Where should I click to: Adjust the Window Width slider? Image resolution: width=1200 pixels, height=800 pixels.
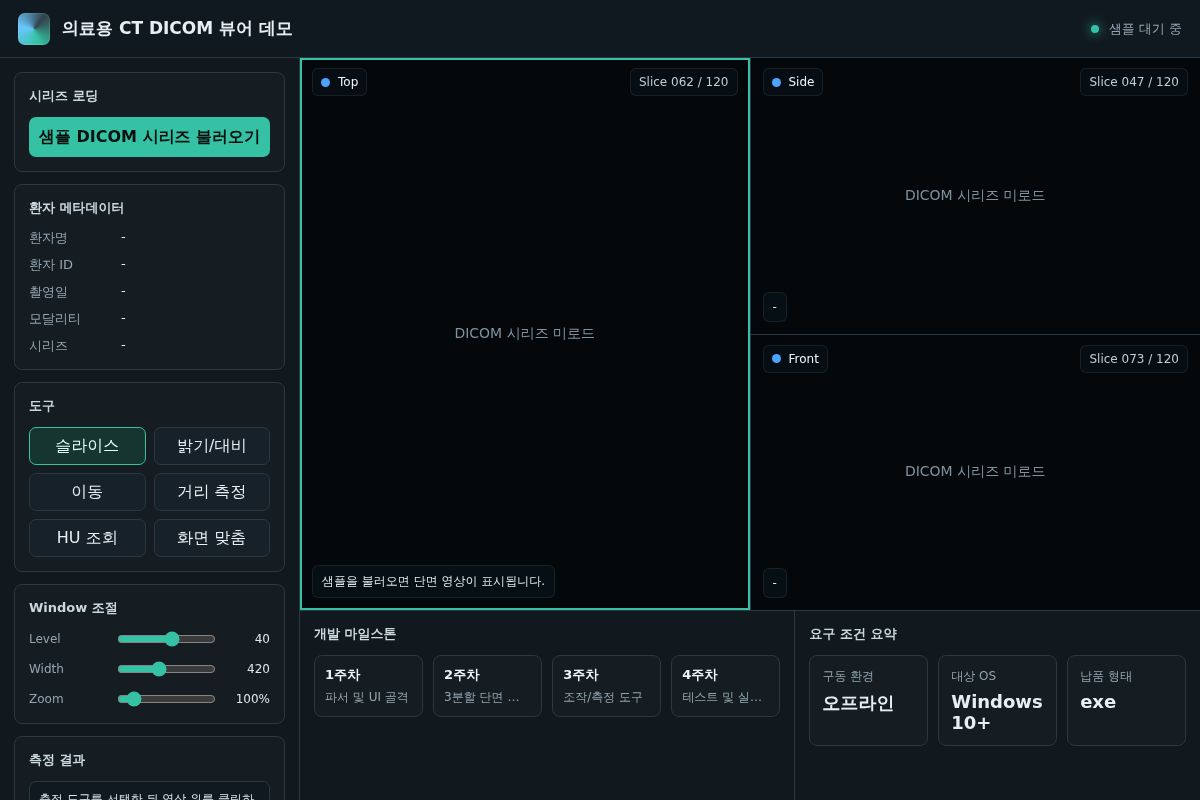(166, 669)
